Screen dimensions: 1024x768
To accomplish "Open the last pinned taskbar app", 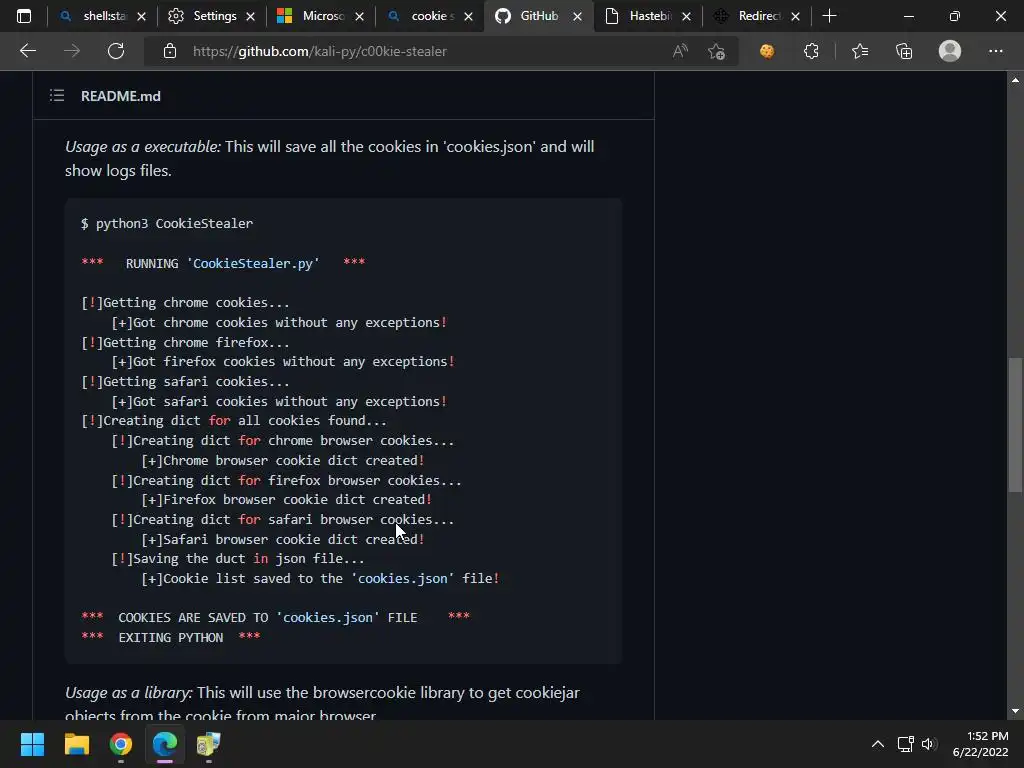I will (x=208, y=744).
